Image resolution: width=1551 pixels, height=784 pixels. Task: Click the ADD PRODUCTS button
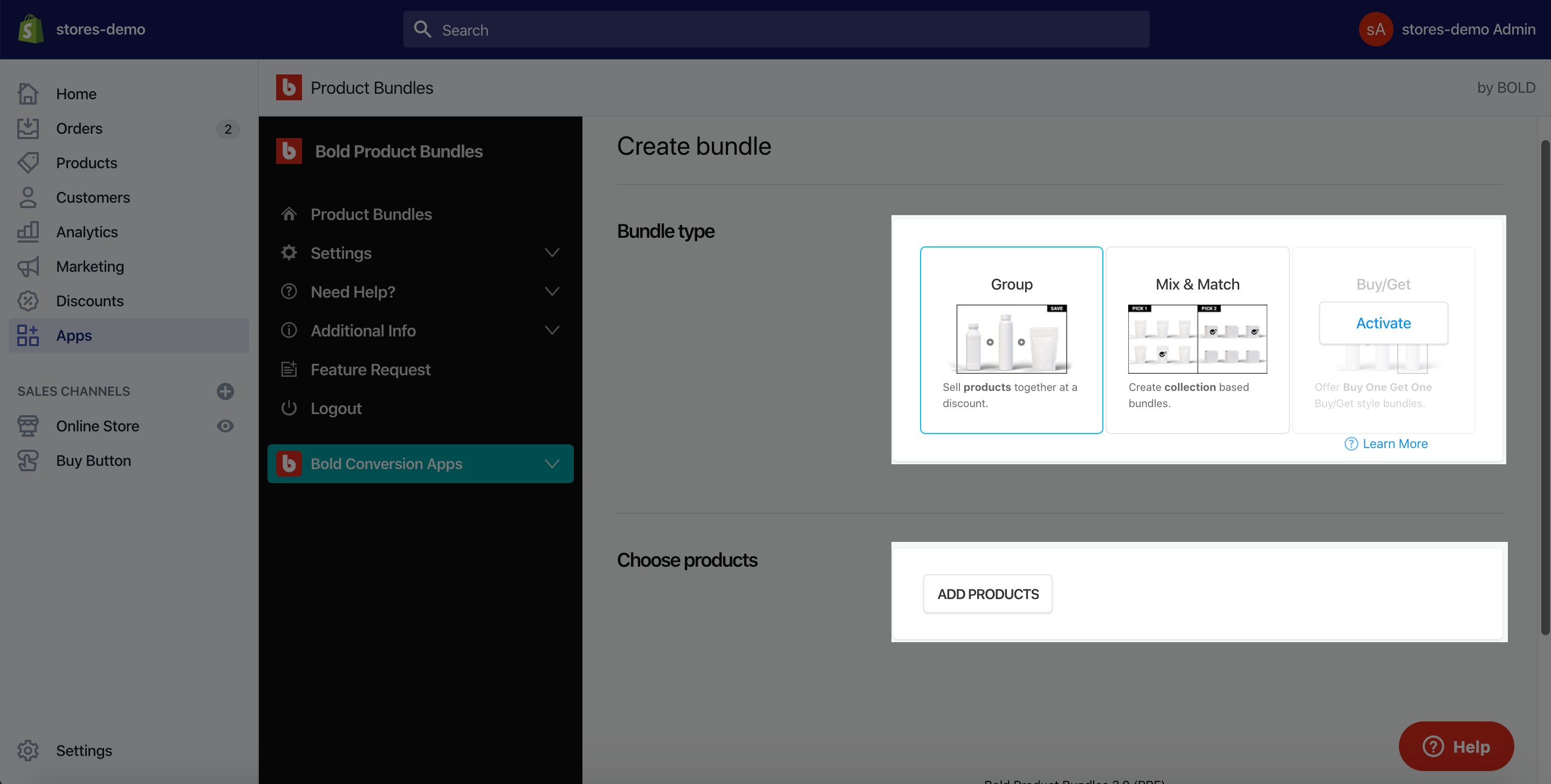click(988, 594)
